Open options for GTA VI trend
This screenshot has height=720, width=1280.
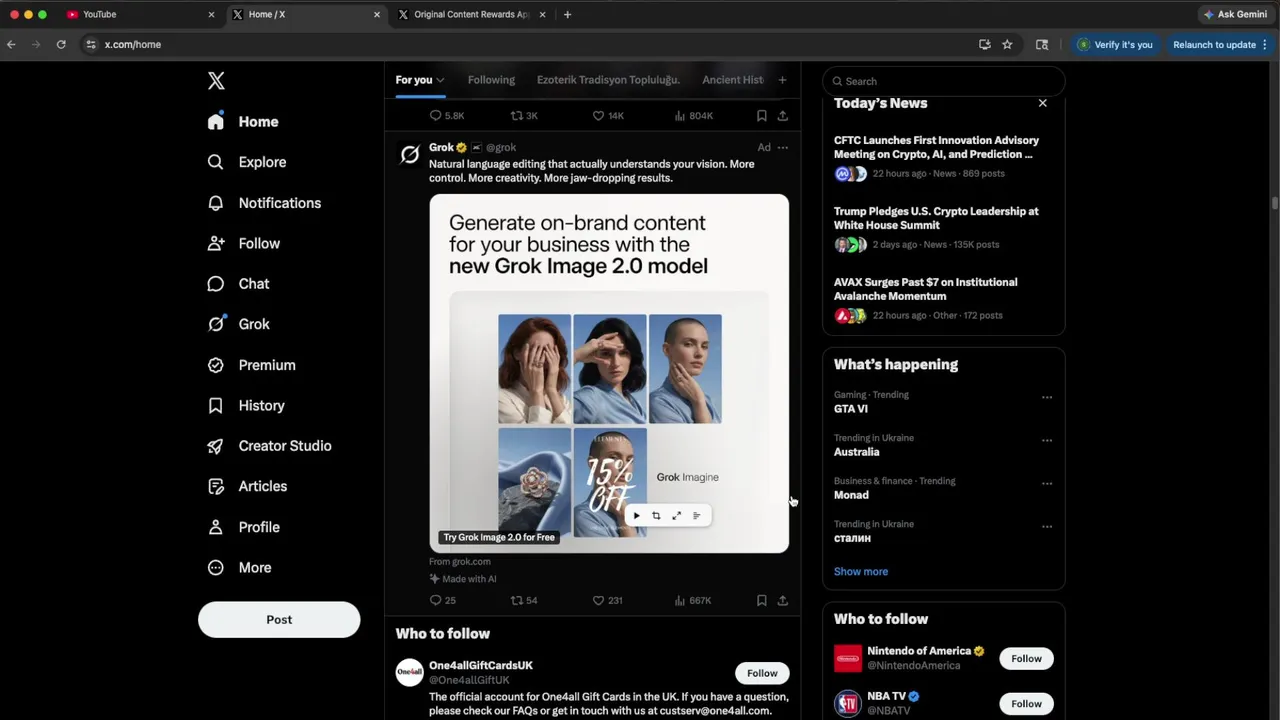1047,397
